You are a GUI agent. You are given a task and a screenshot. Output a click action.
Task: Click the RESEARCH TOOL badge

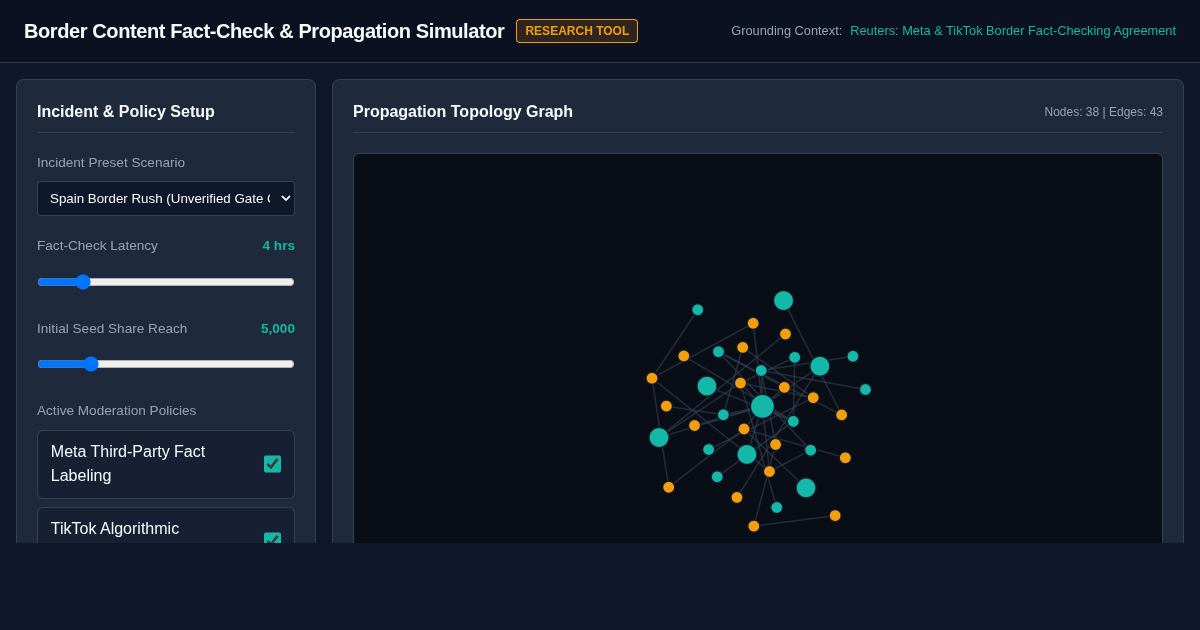[x=577, y=31]
